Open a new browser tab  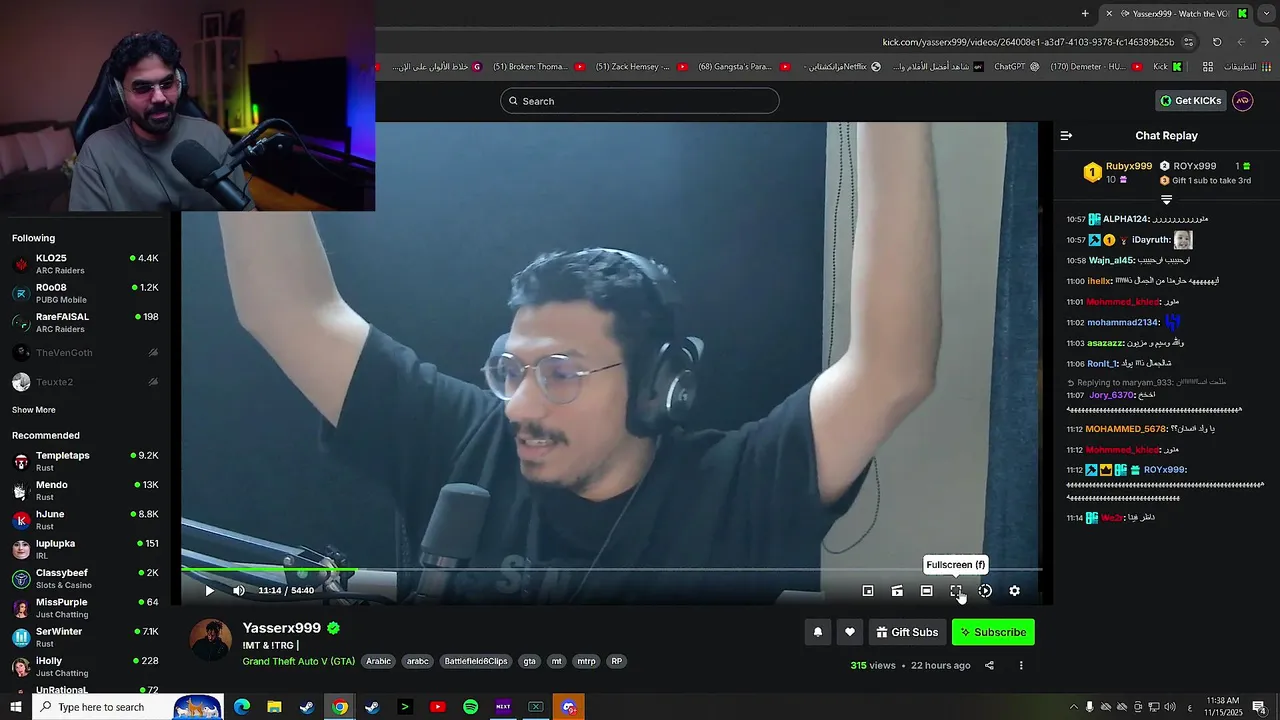[x=1085, y=13]
